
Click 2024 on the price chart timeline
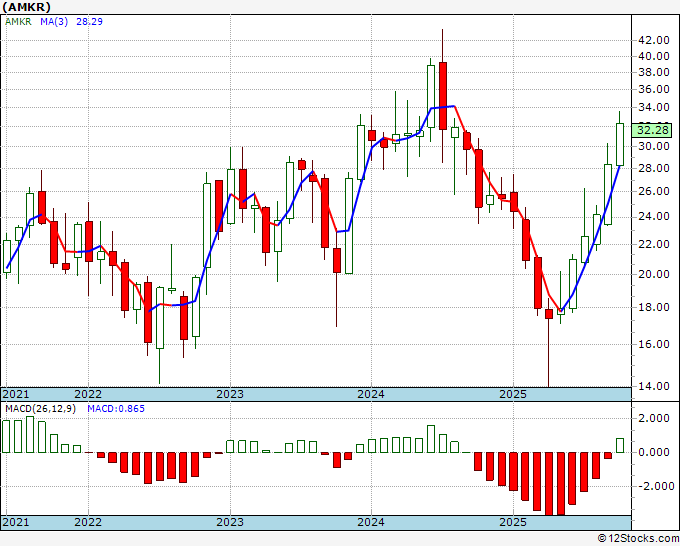coord(371,394)
